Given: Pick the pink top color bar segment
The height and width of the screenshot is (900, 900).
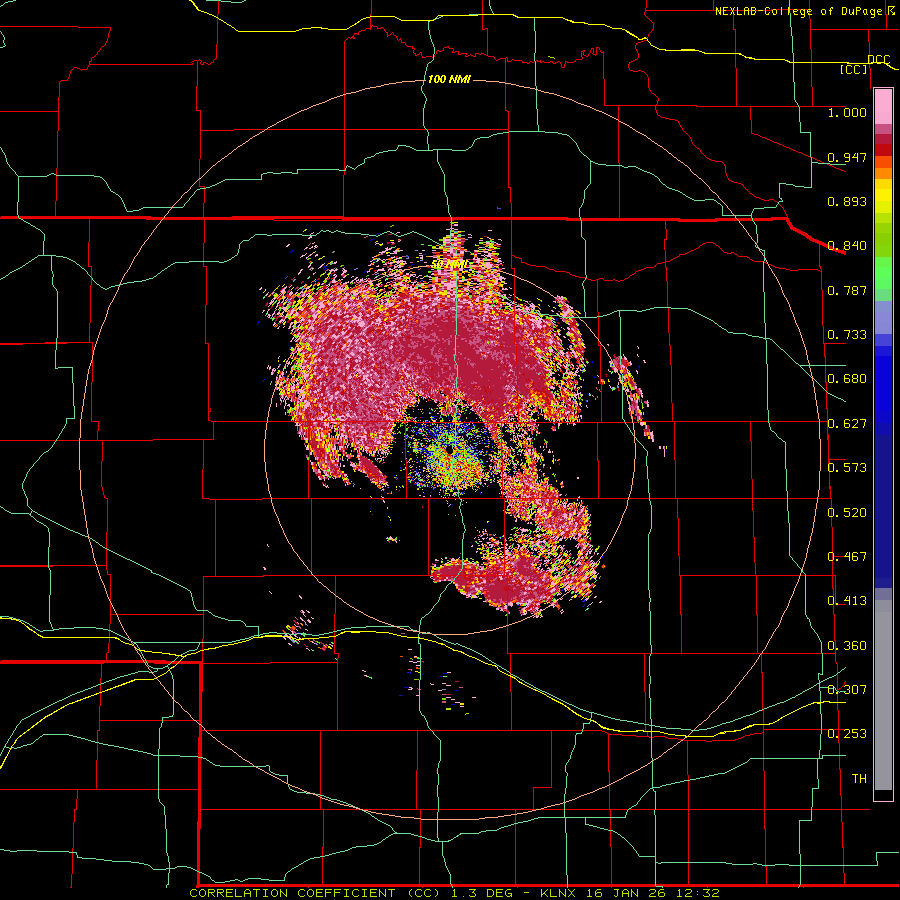Looking at the screenshot, I should [883, 107].
